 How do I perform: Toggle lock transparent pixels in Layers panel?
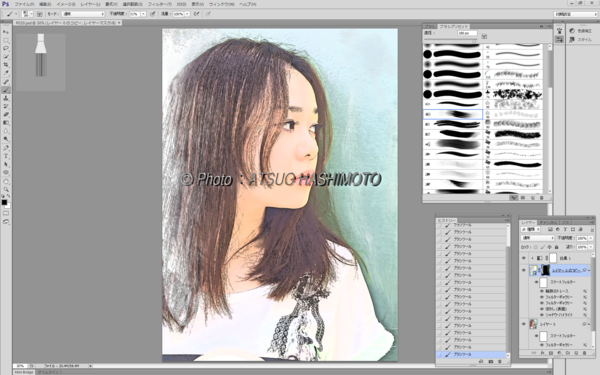pos(536,247)
